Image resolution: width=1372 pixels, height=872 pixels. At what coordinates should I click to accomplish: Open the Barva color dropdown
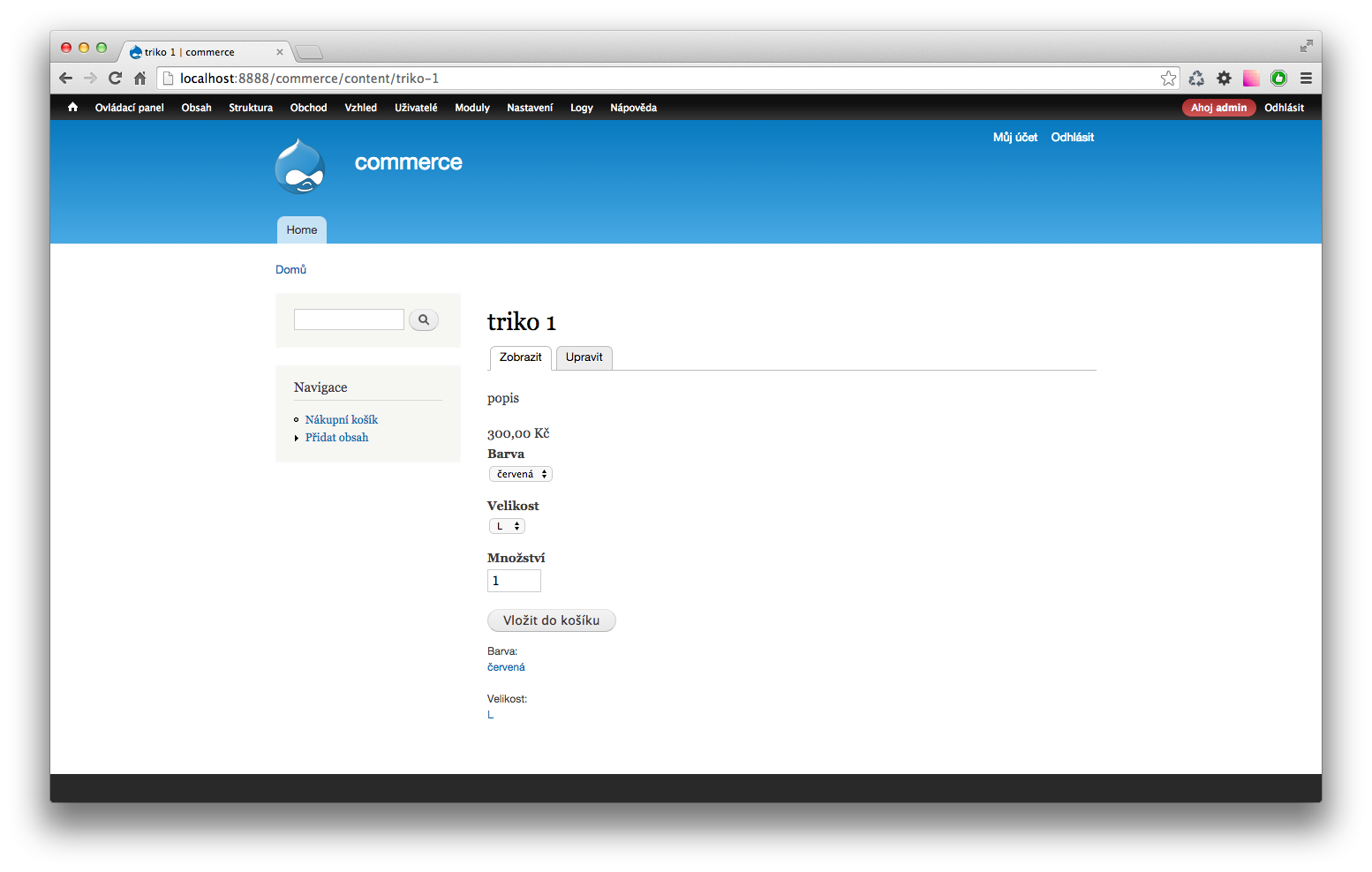[x=521, y=474]
